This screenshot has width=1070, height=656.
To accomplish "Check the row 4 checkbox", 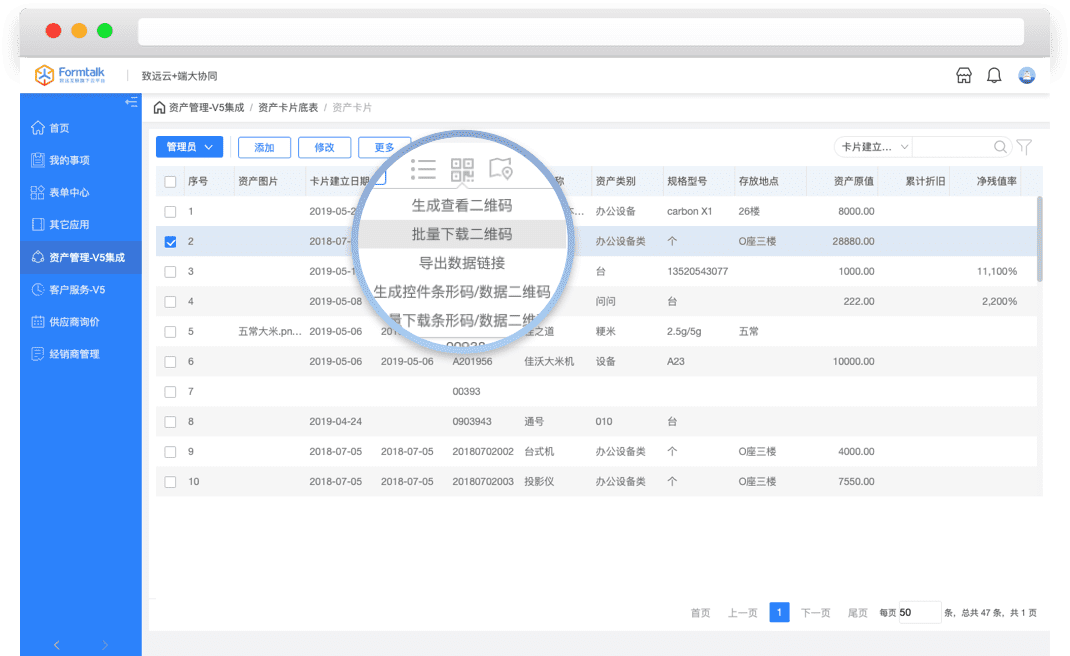I will coord(171,302).
